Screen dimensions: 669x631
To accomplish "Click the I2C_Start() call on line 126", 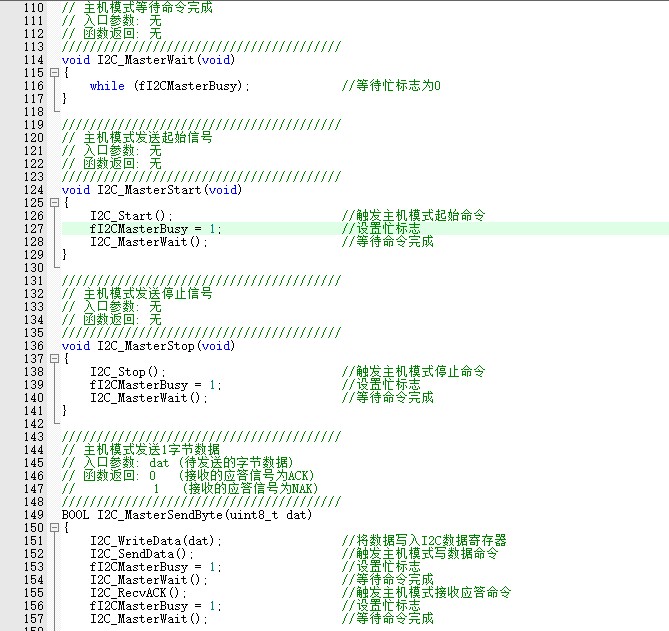I will tap(131, 216).
